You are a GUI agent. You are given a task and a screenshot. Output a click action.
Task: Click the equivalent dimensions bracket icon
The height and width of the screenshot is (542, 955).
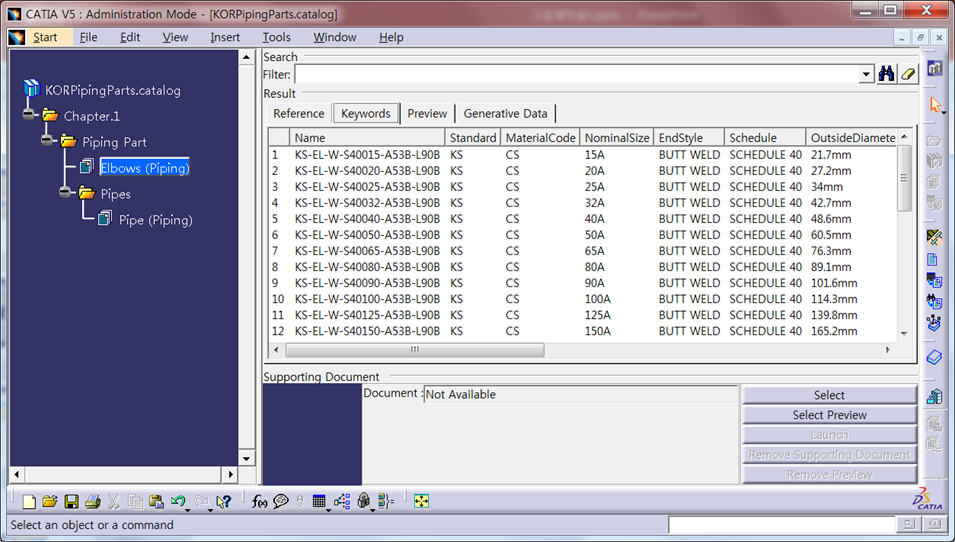pyautogui.click(x=386, y=501)
